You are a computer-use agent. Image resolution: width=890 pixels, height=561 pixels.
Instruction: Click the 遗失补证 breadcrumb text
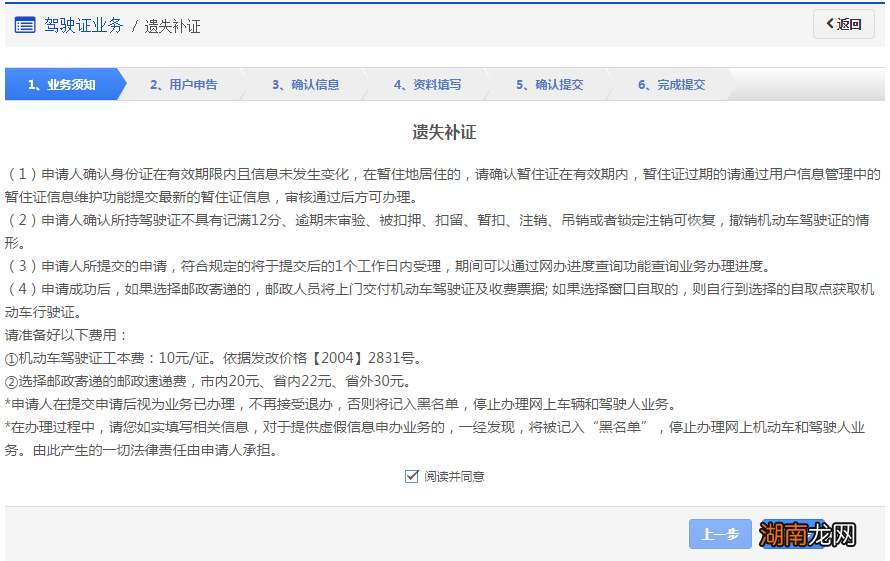point(172,26)
